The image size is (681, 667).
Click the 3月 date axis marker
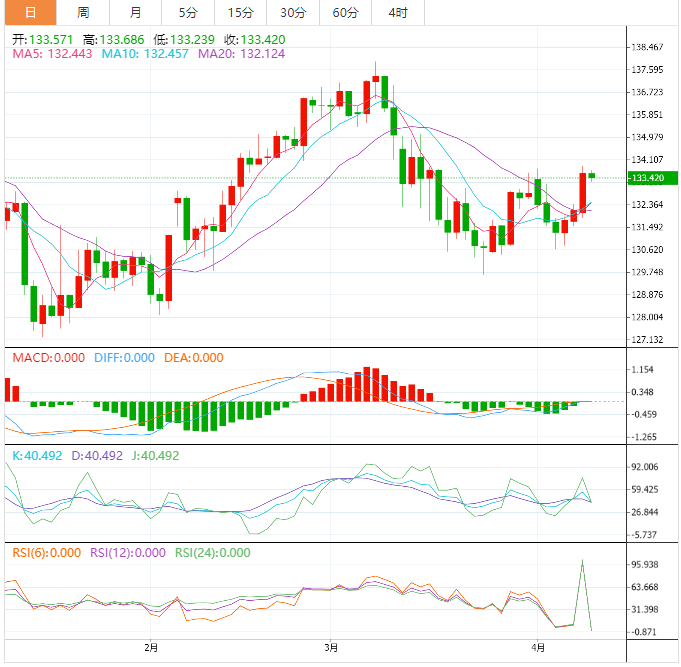coord(331,648)
